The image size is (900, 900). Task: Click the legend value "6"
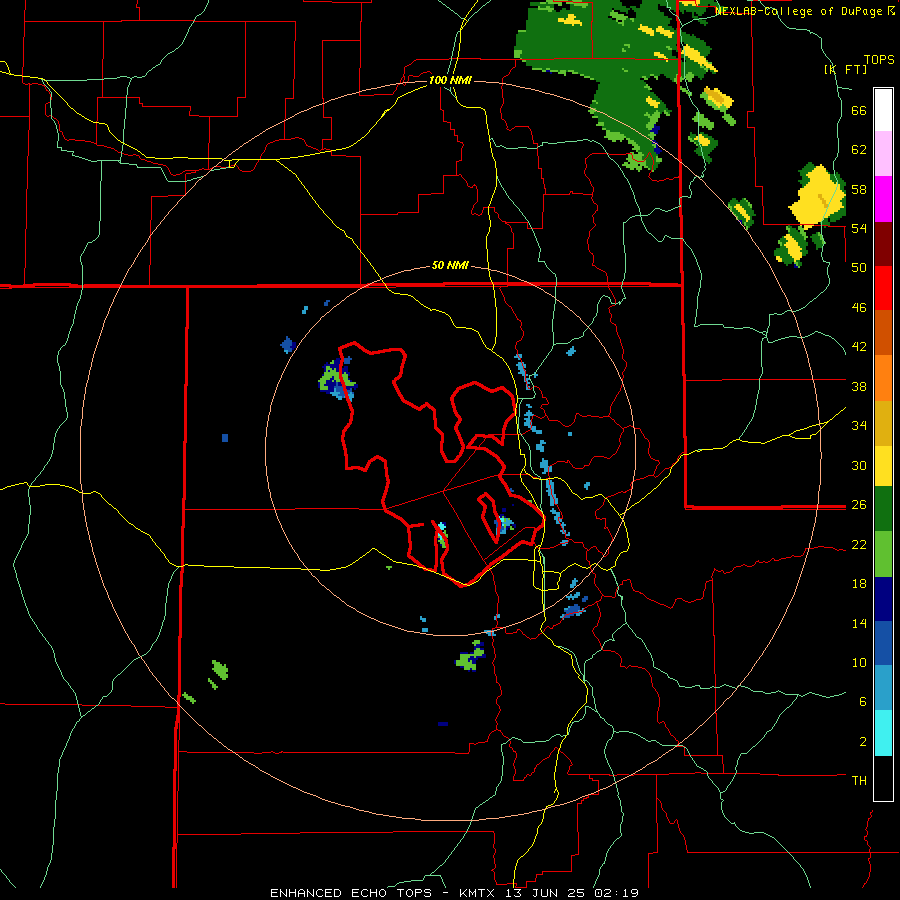[863, 701]
